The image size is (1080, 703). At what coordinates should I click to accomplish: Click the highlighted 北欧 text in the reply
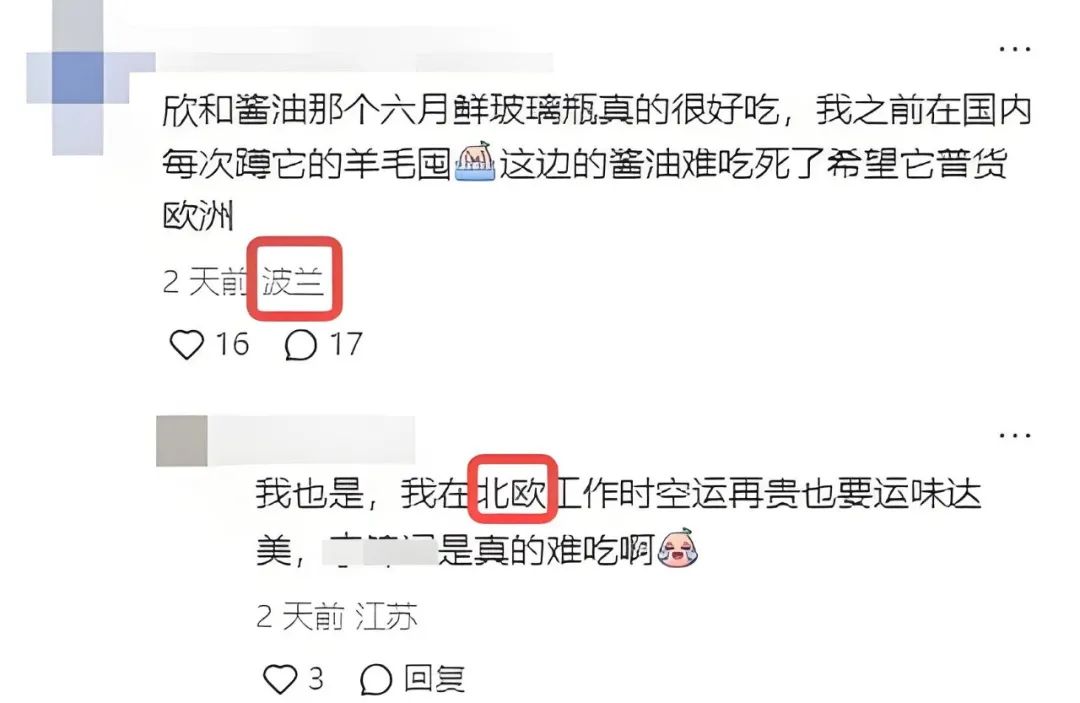(512, 494)
